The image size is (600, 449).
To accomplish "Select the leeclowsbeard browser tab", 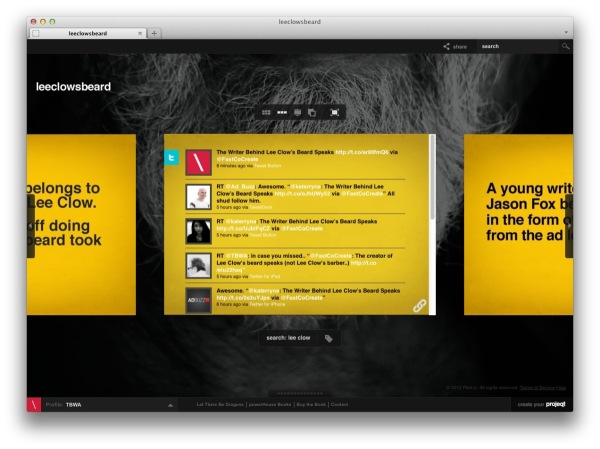I will pos(88,33).
